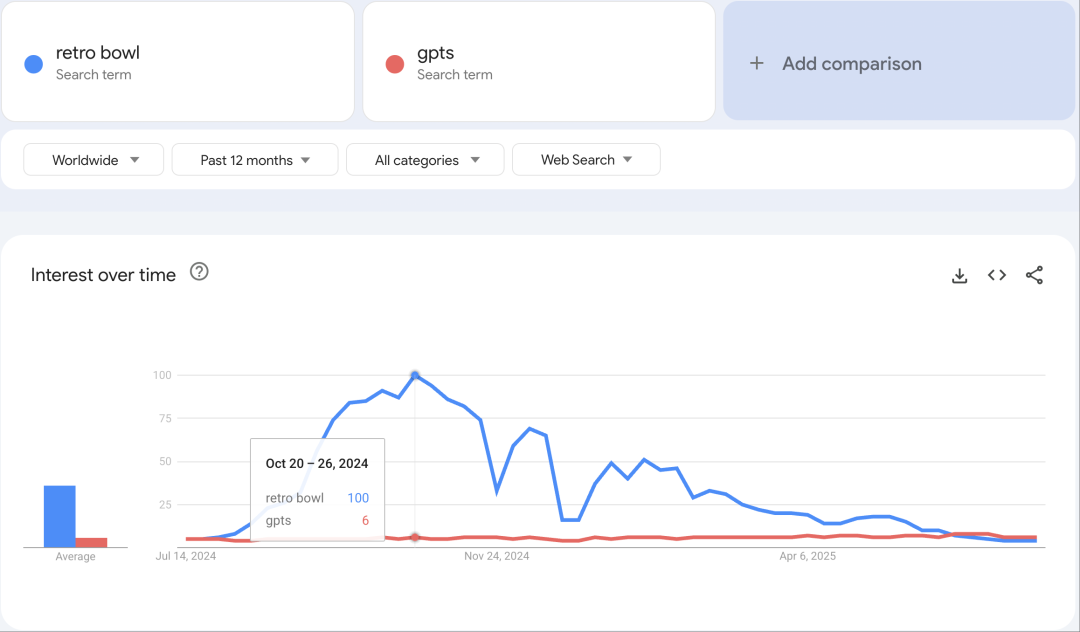
Task: Download the Interest over time CSV
Action: [959, 275]
